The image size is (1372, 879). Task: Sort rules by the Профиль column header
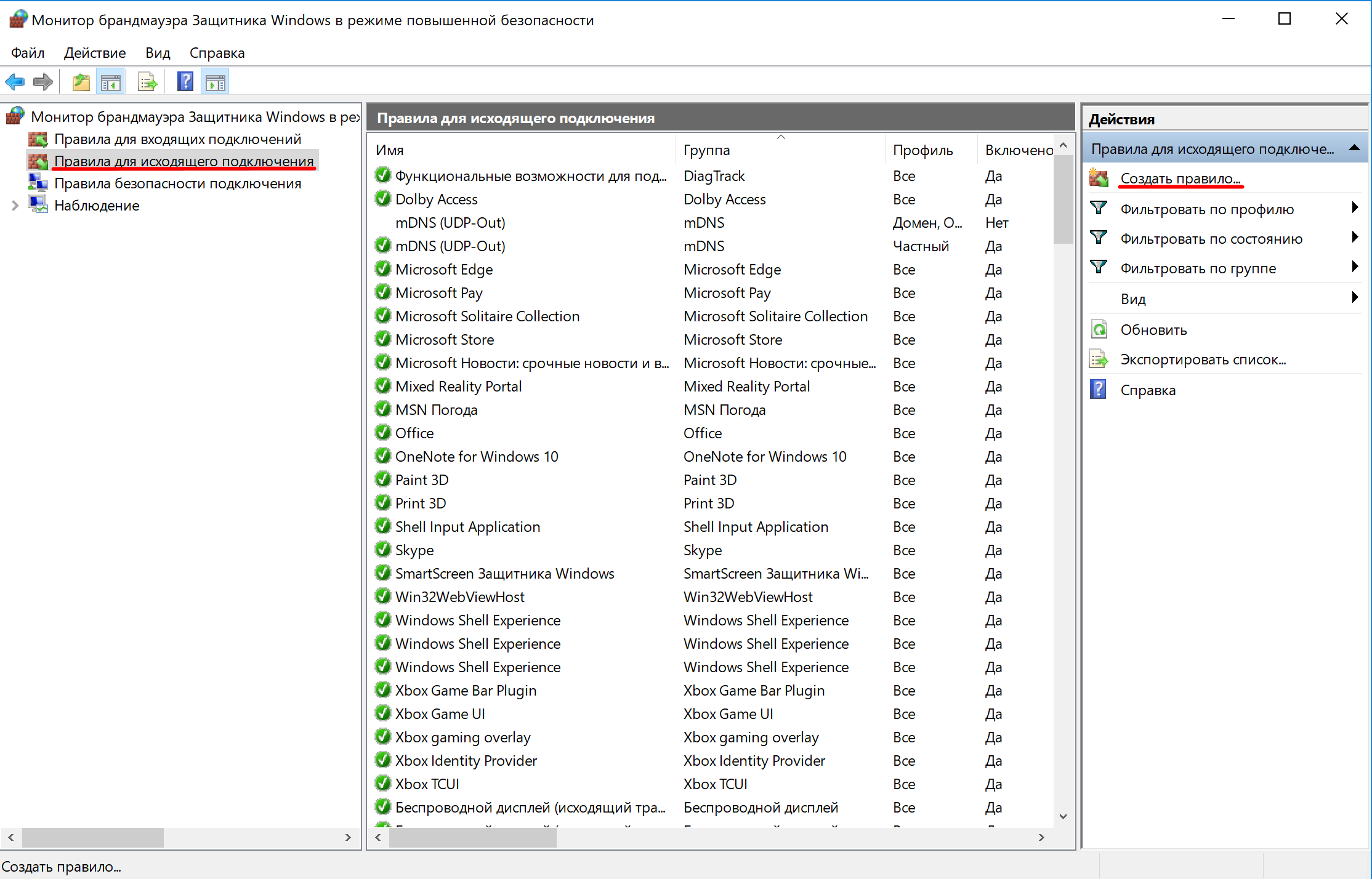(x=931, y=150)
